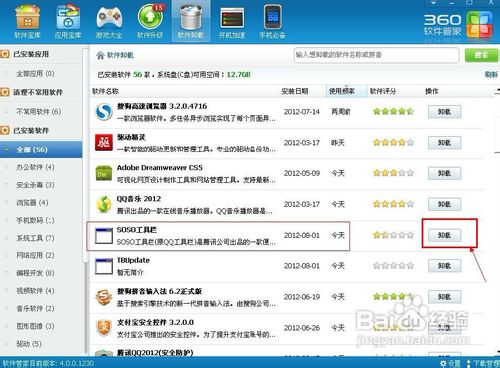Open 设置 gear in status bar

(x=450, y=363)
